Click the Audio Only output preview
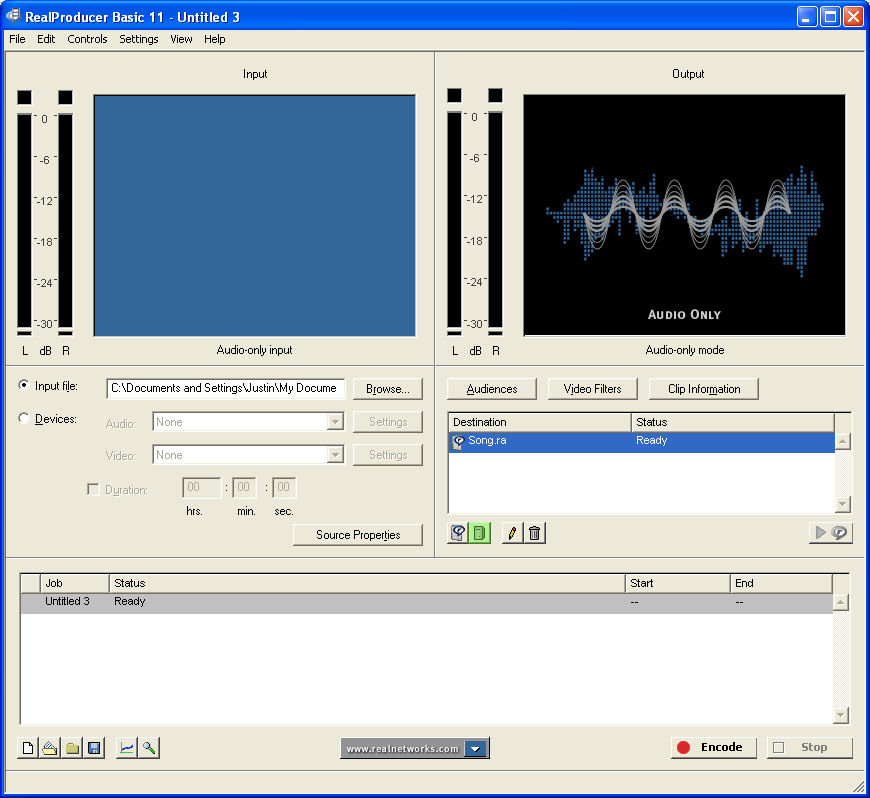This screenshot has width=870, height=798. pos(684,215)
